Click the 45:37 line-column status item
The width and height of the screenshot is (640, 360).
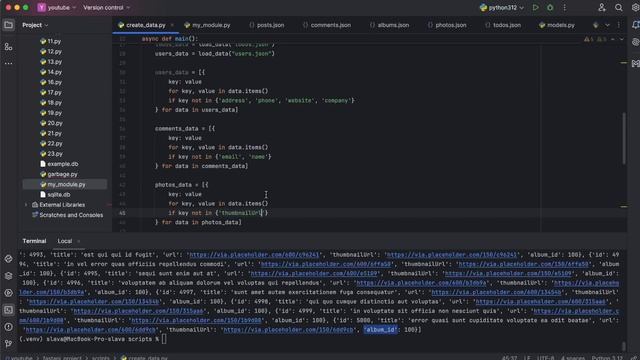(x=509, y=358)
